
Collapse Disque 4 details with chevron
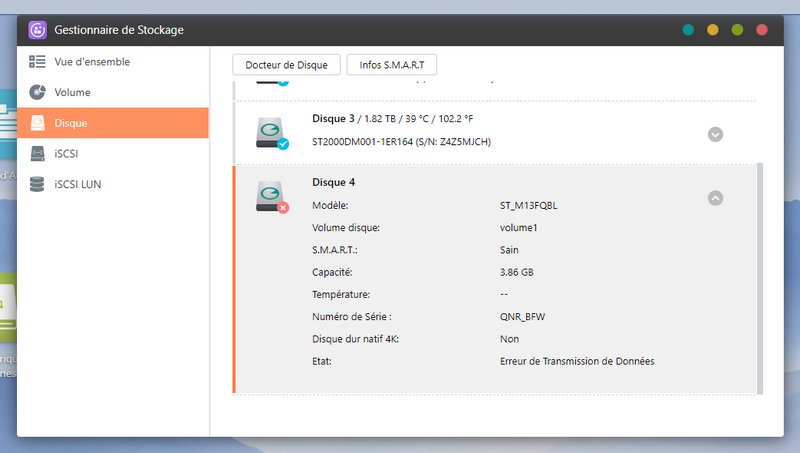715,198
